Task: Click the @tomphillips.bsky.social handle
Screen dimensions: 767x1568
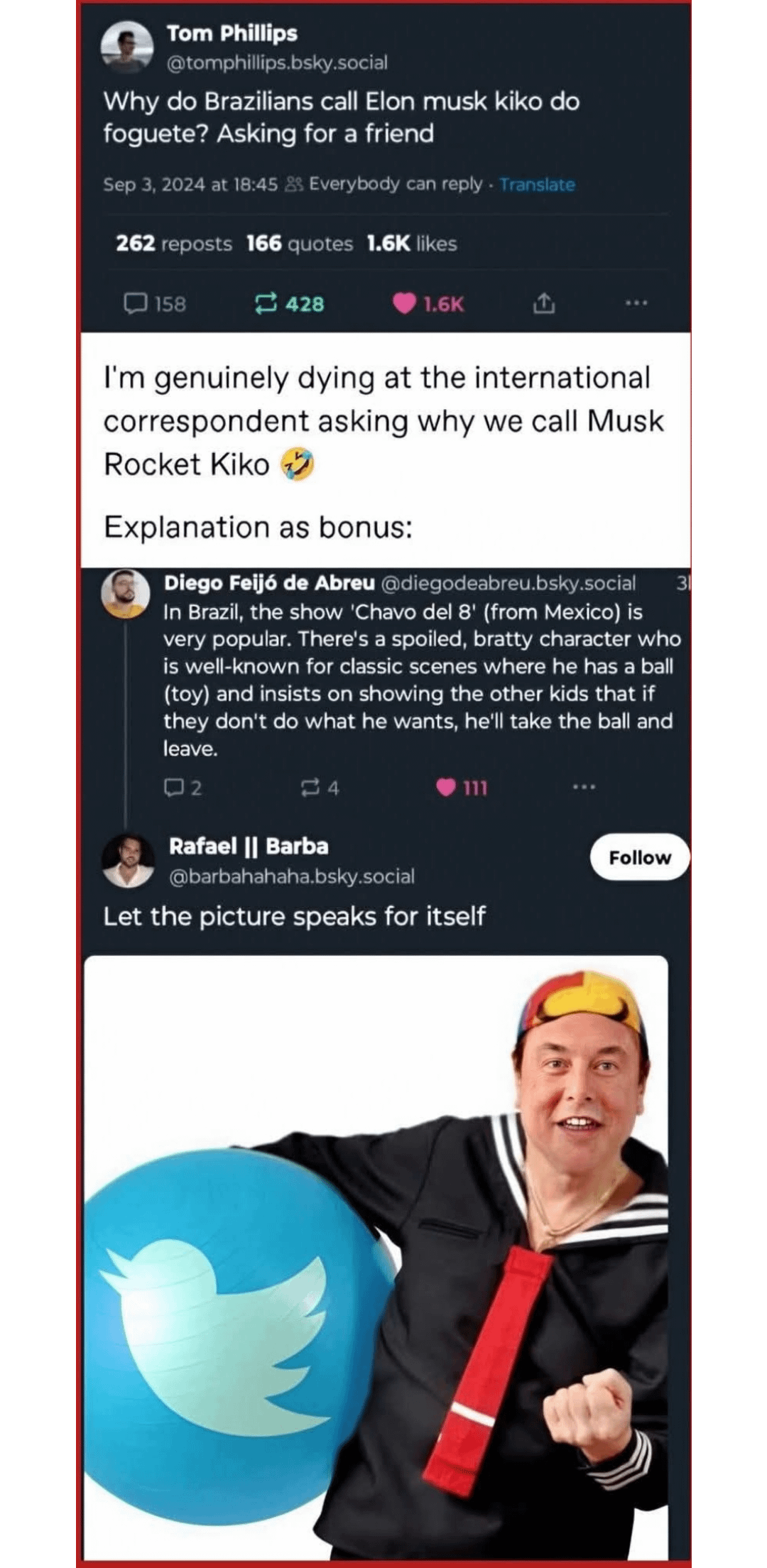Action: (x=277, y=63)
